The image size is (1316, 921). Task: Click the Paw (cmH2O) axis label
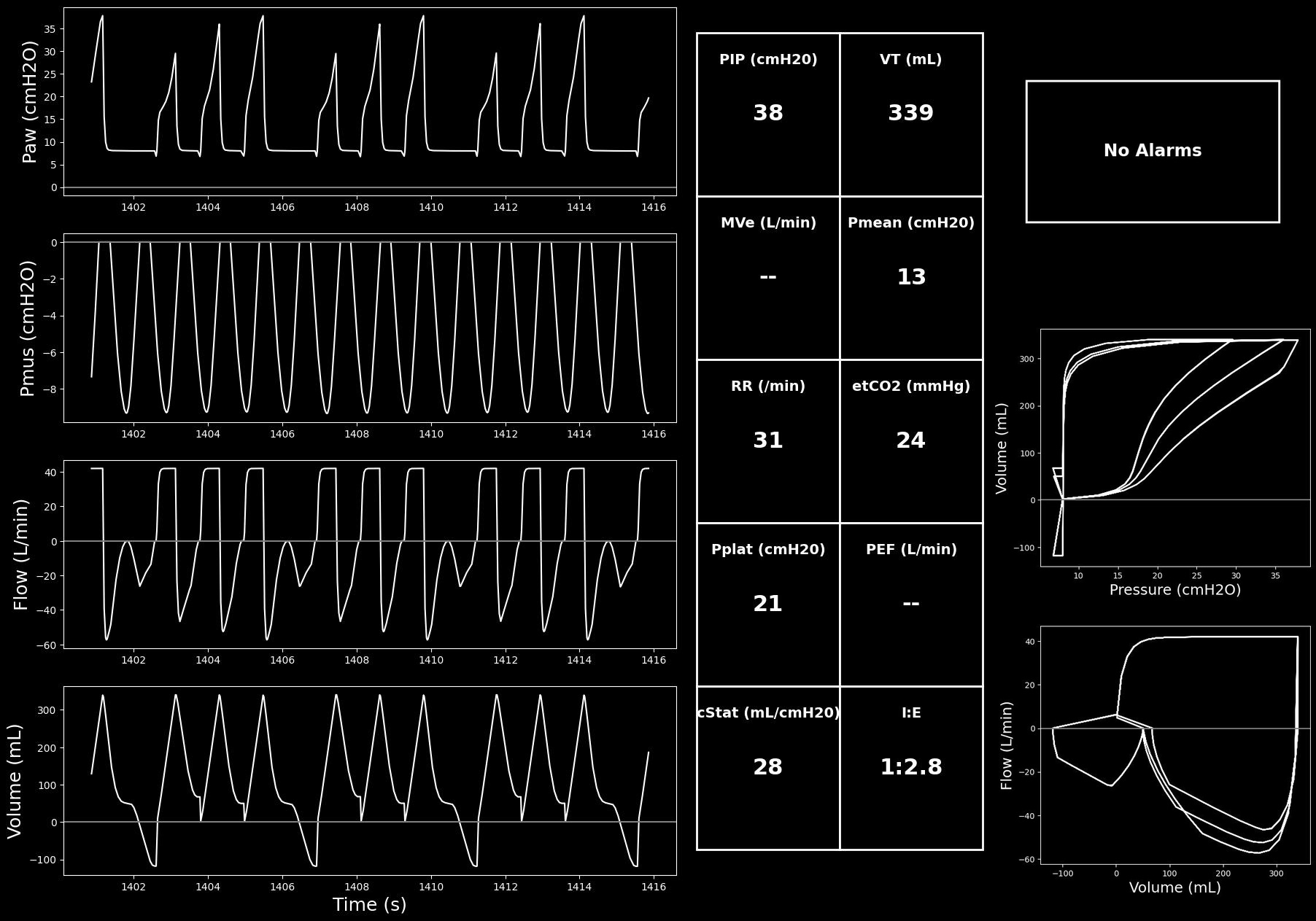[29, 101]
